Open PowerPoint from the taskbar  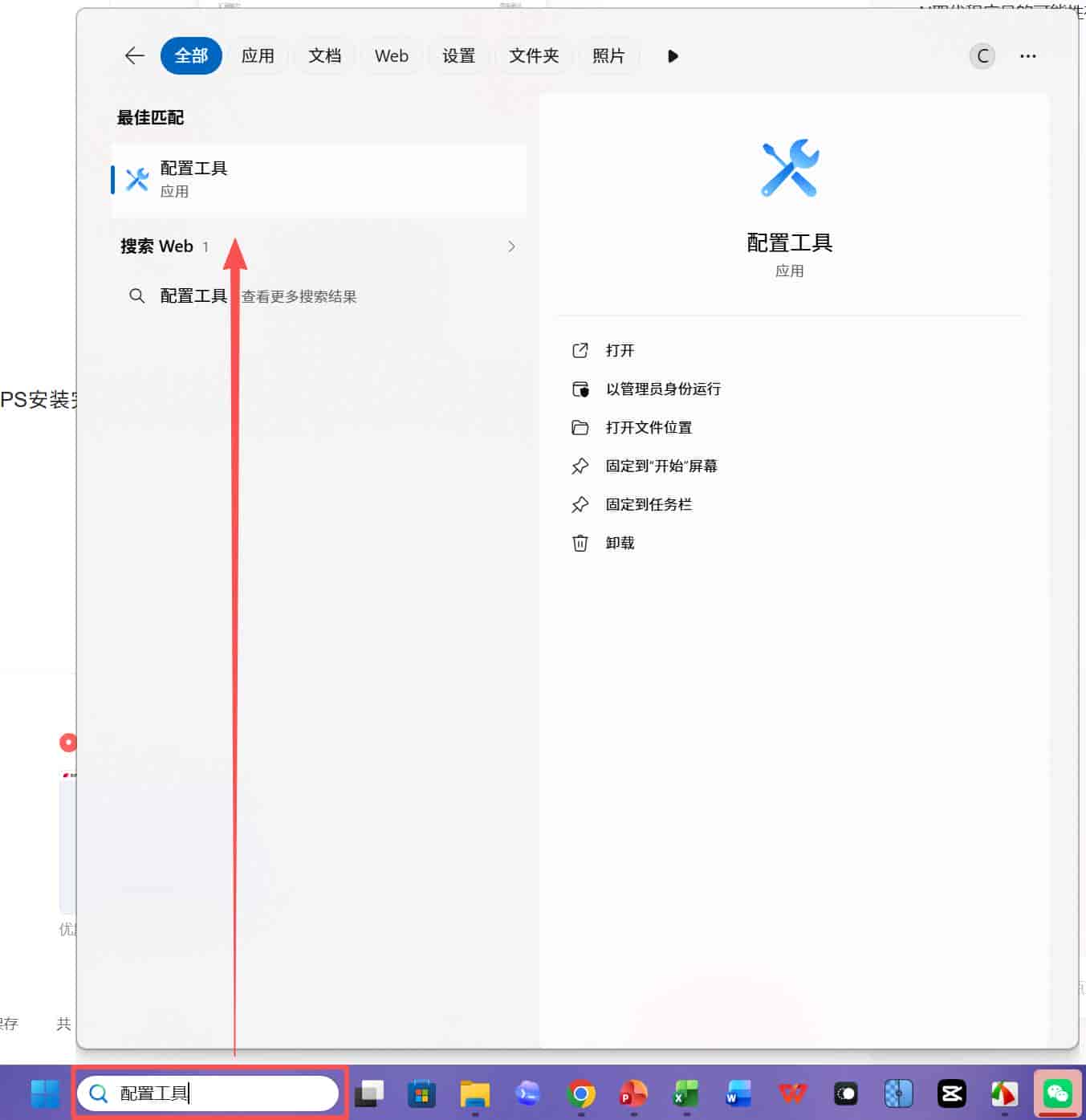[633, 1094]
